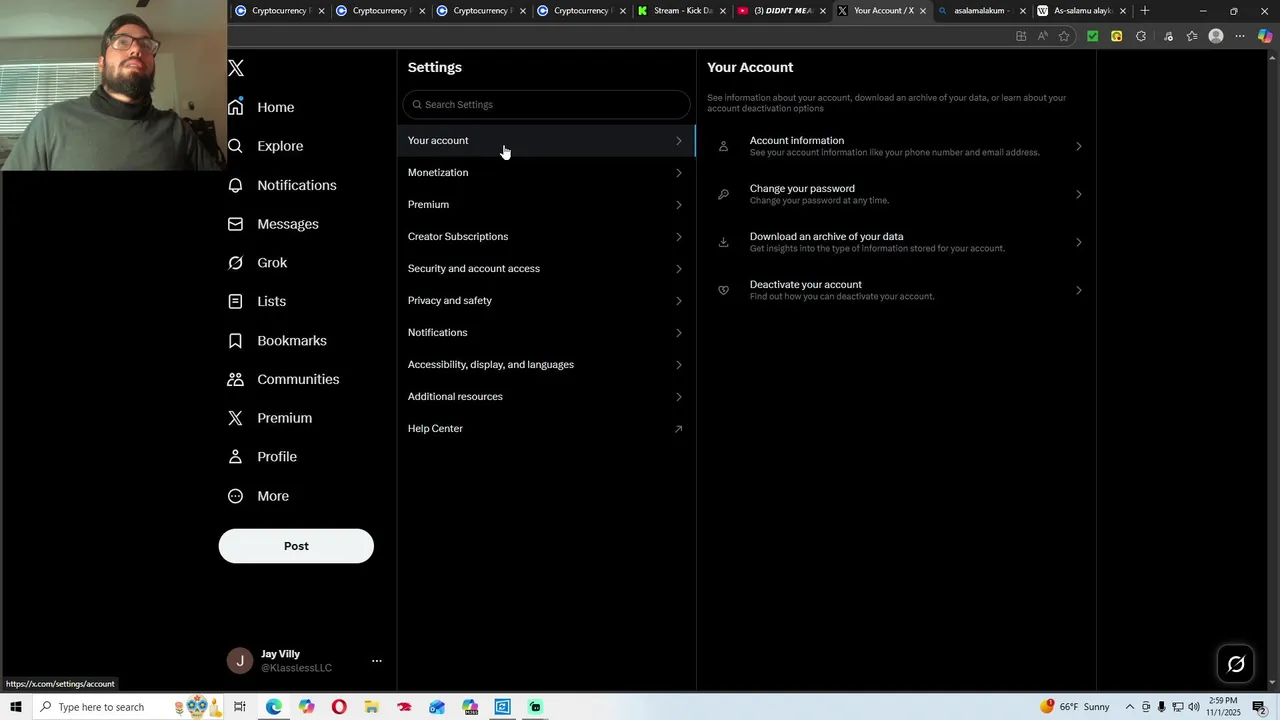Open Grok in the sidebar
The height and width of the screenshot is (720, 1280).
(257, 263)
